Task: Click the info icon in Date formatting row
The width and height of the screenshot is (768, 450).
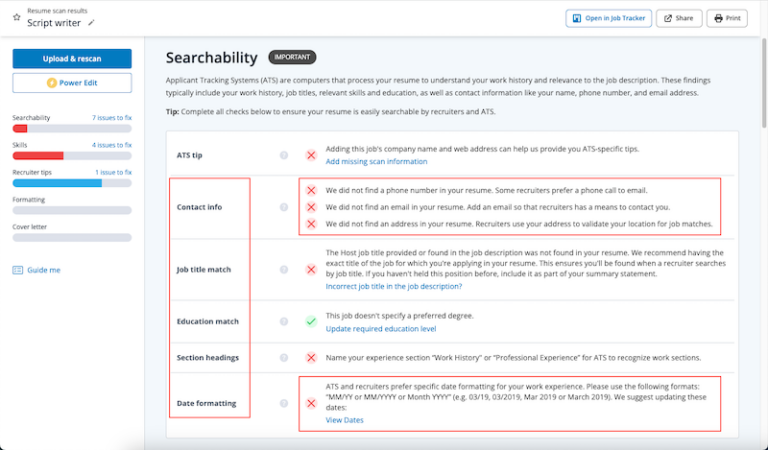Action: [x=284, y=403]
